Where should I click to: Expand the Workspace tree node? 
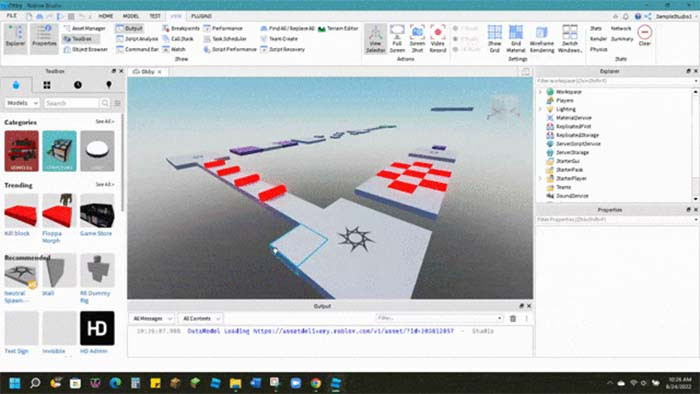pos(540,92)
